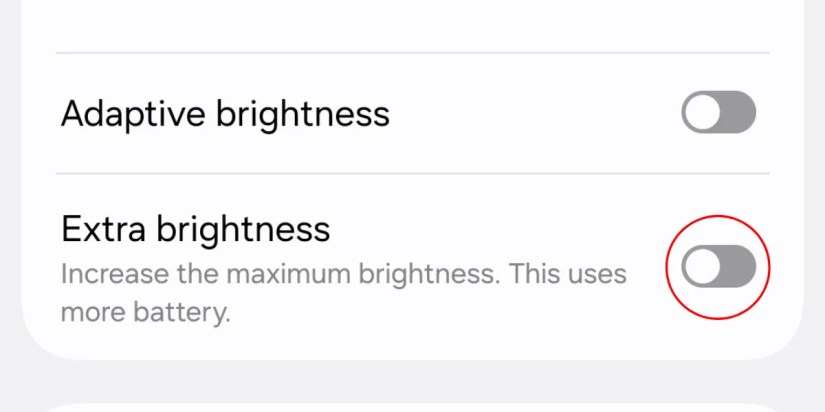Tap the next settings card at the bottom
Screen dimensions: 825x412
(412, 408)
